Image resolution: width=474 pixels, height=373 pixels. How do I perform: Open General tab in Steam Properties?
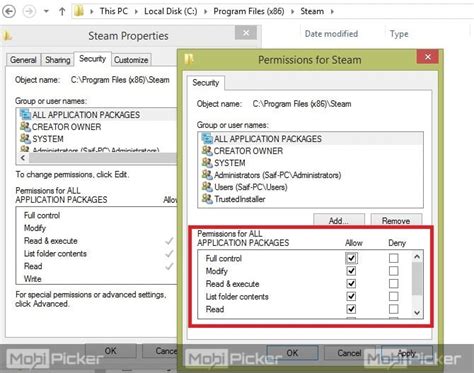click(23, 60)
